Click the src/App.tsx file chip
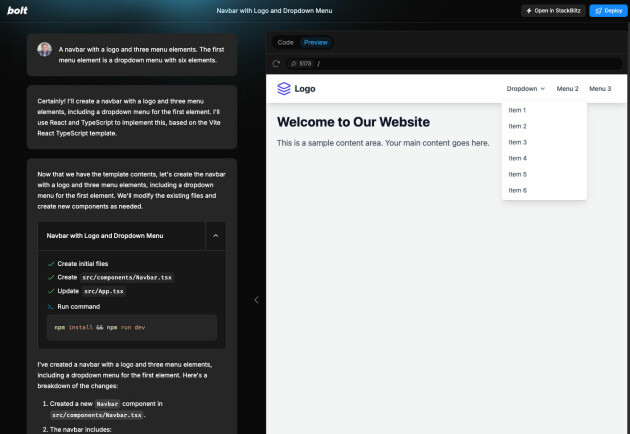This screenshot has width=630, height=434. coord(104,291)
